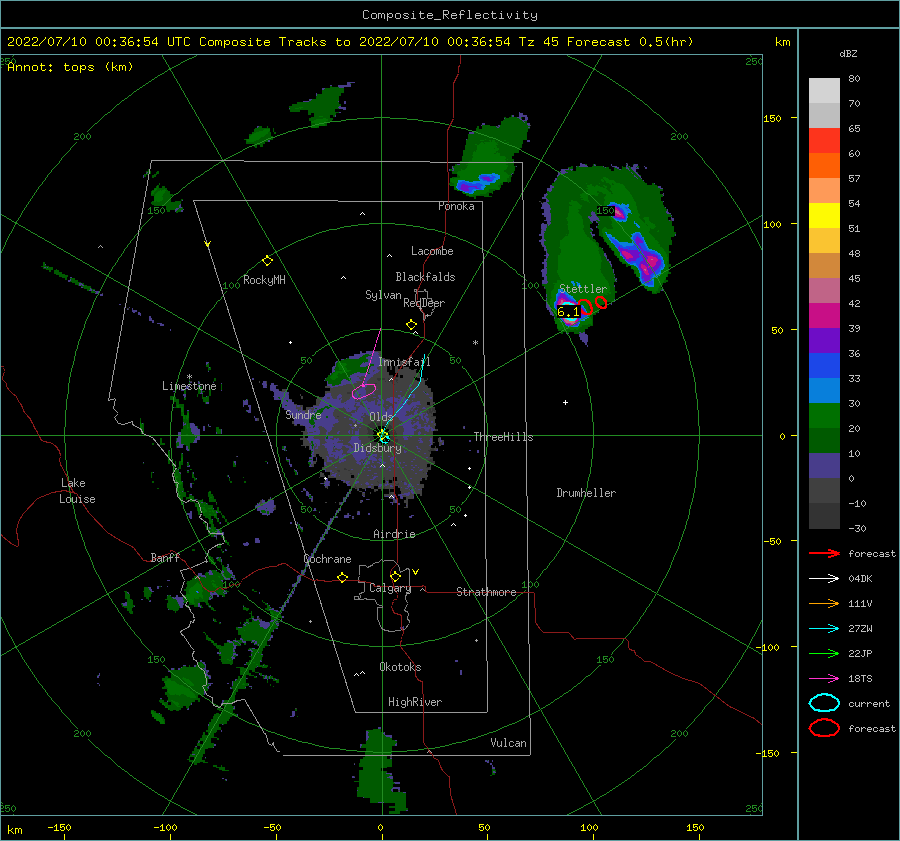Select the purple 39 dBZ color swatch

coord(824,340)
